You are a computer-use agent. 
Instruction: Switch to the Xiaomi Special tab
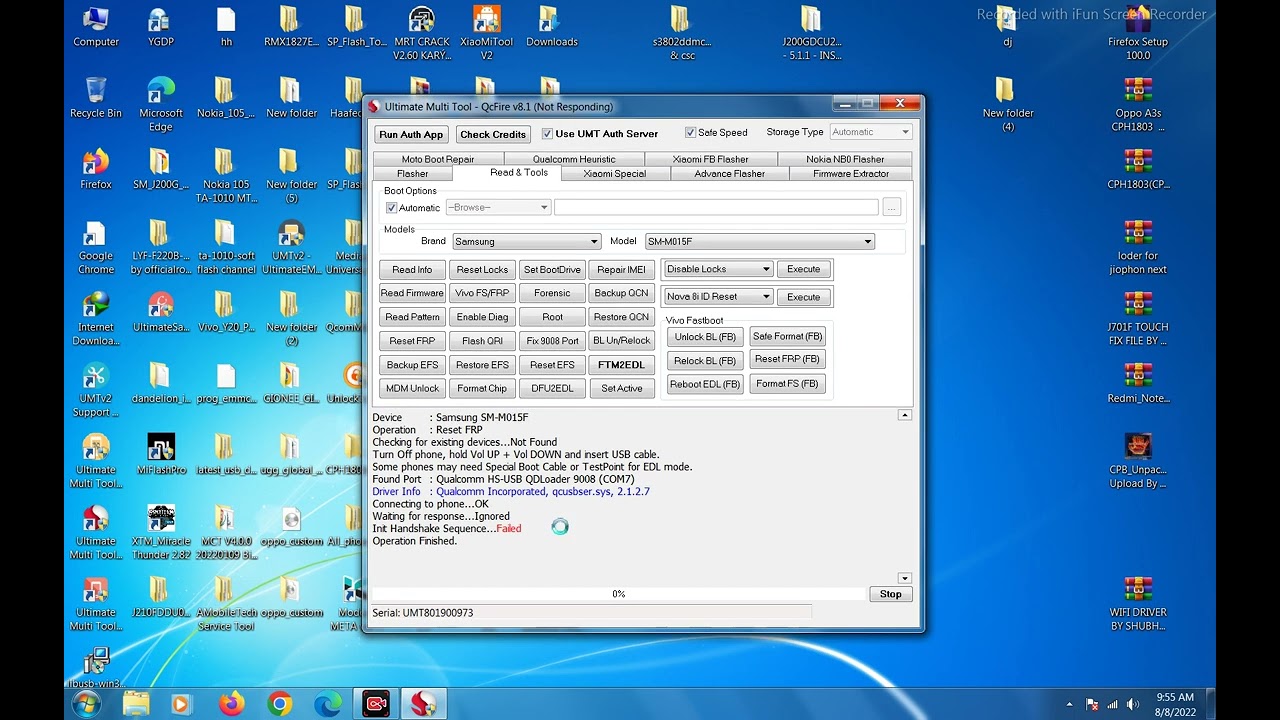pos(614,174)
